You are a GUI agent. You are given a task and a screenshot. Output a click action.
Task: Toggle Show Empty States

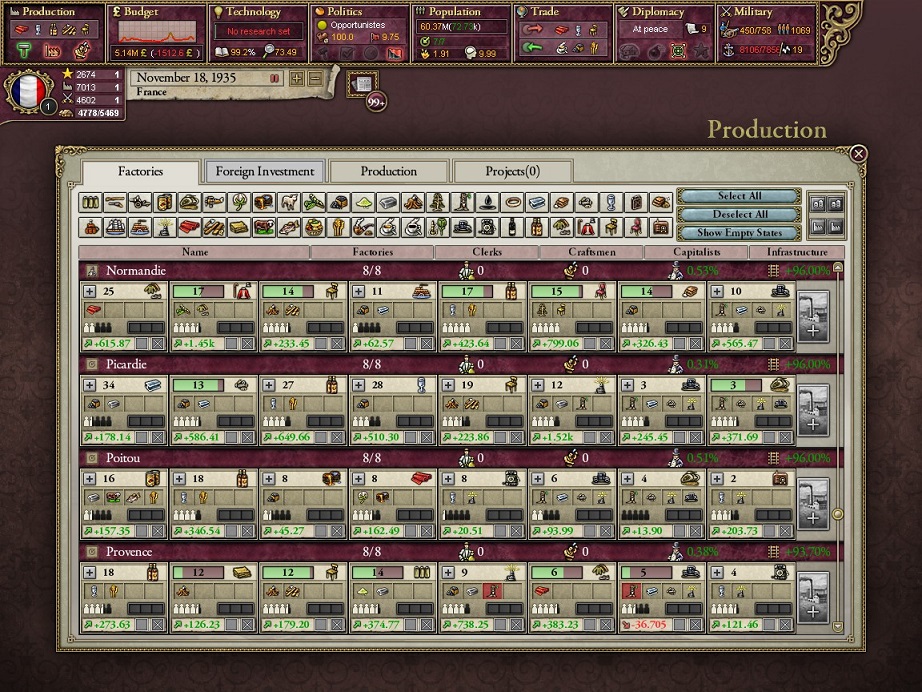click(740, 233)
